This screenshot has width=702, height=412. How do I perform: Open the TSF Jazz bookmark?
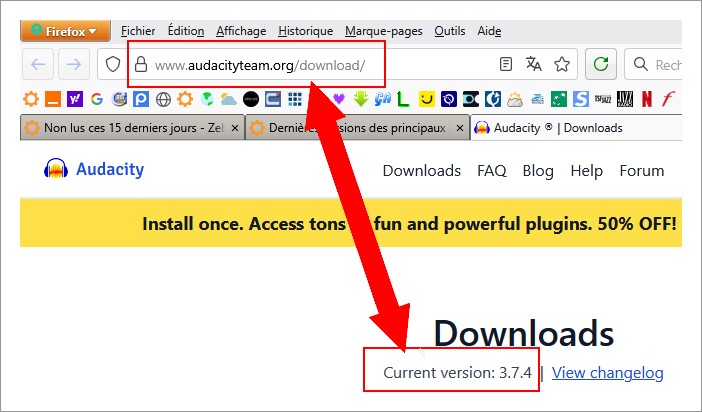[x=603, y=99]
